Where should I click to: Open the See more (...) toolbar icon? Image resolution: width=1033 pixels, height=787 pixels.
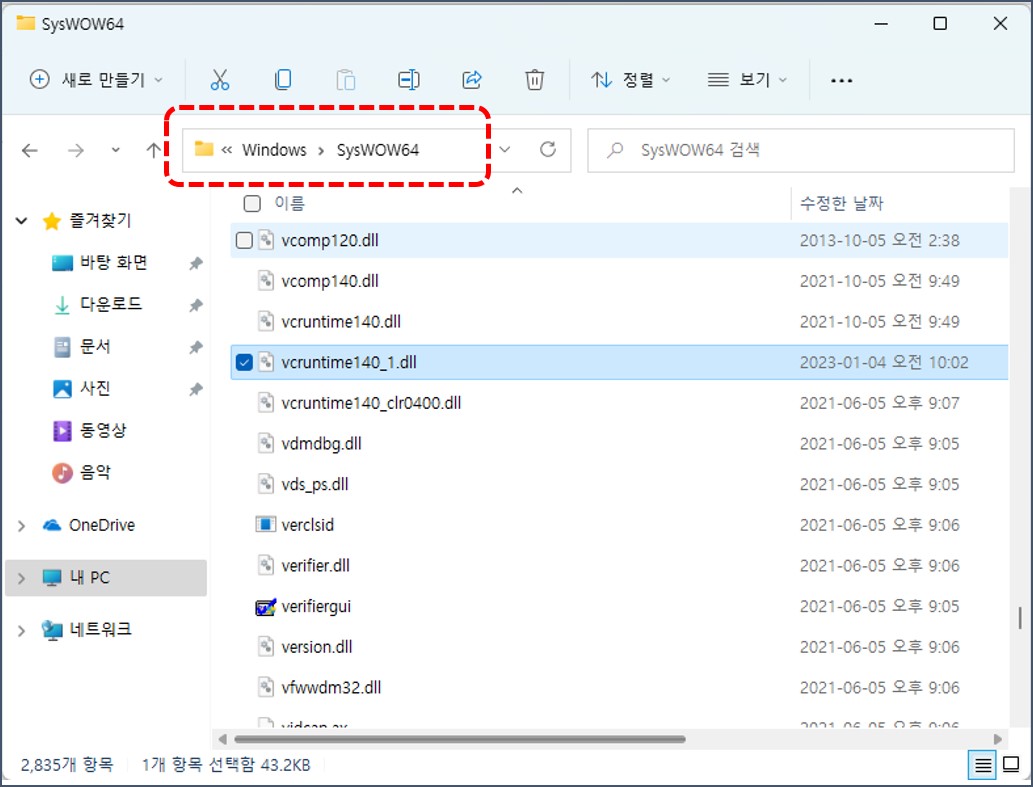click(841, 80)
